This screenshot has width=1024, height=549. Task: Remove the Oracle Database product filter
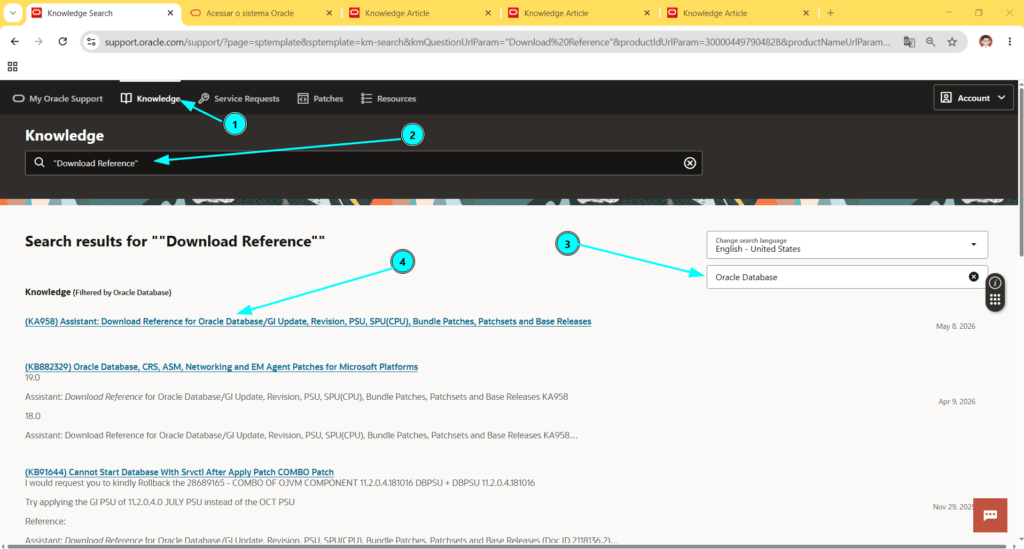tap(973, 277)
